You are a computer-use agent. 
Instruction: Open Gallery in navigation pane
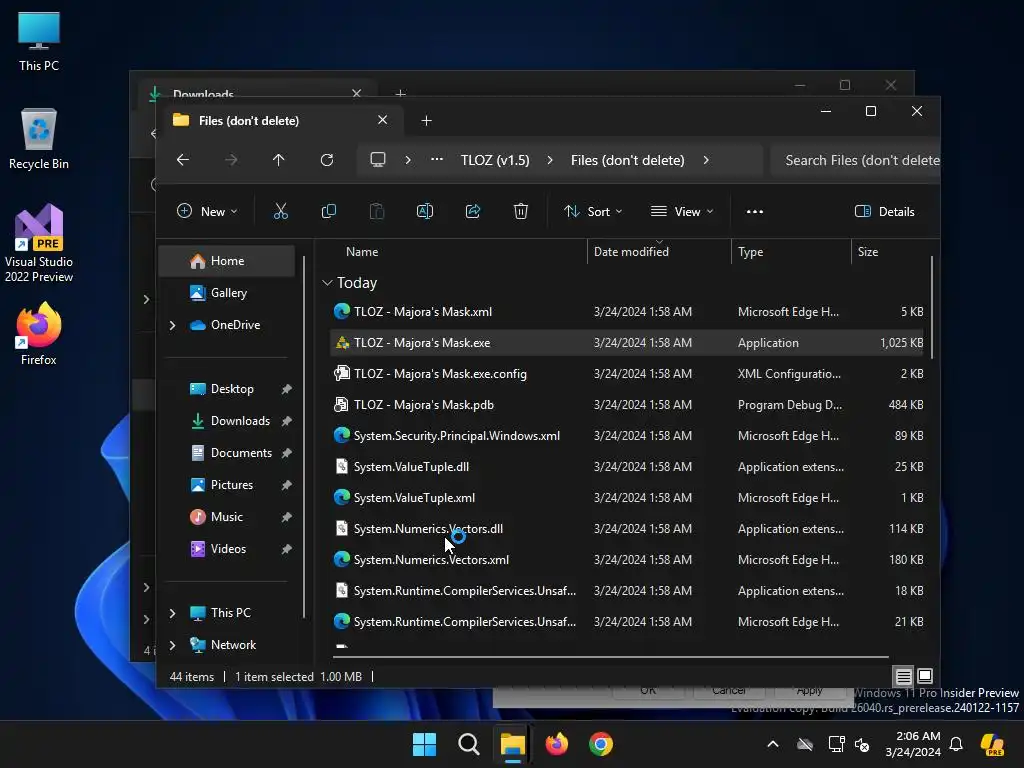click(x=227, y=293)
